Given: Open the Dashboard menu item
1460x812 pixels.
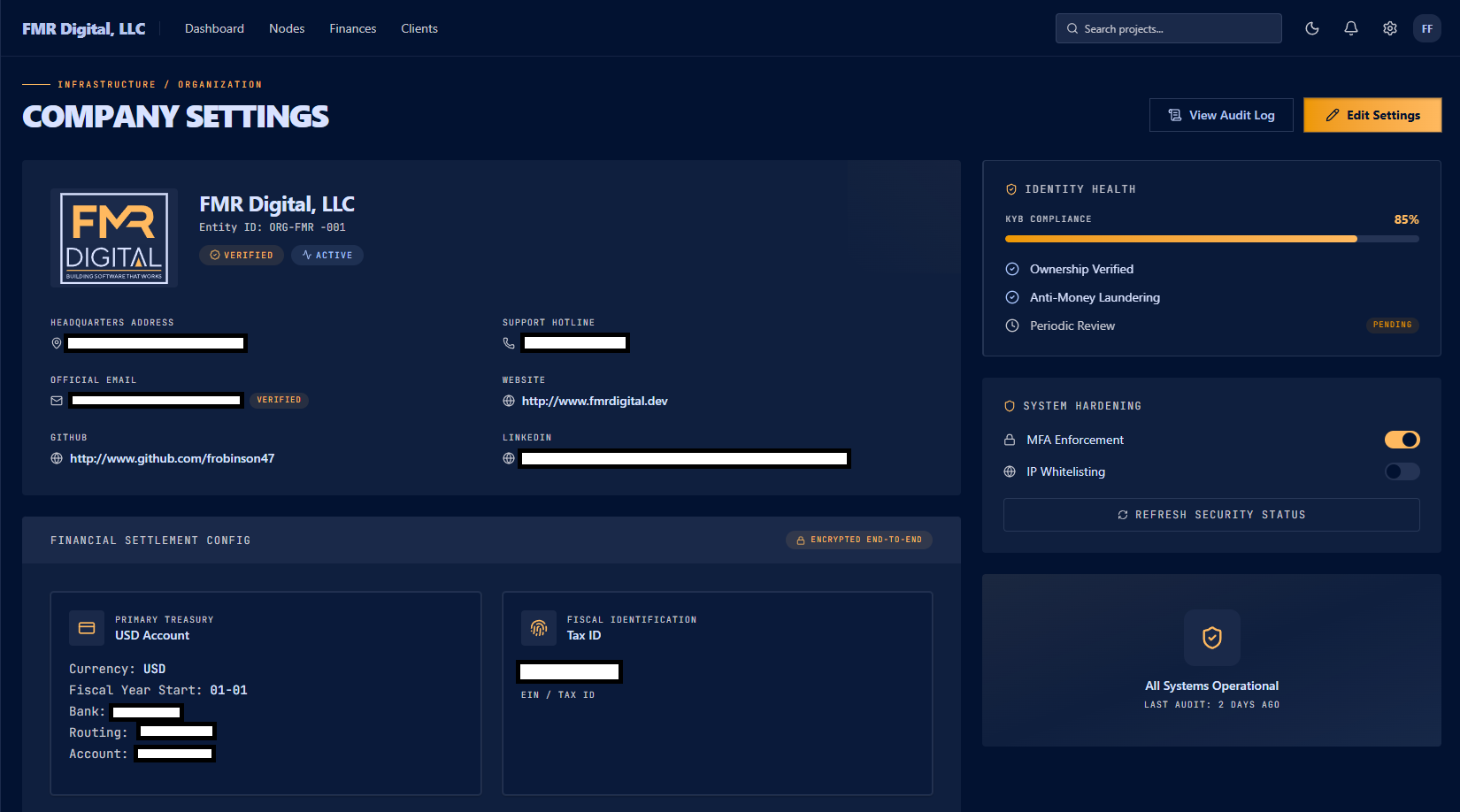Looking at the screenshot, I should [x=214, y=28].
